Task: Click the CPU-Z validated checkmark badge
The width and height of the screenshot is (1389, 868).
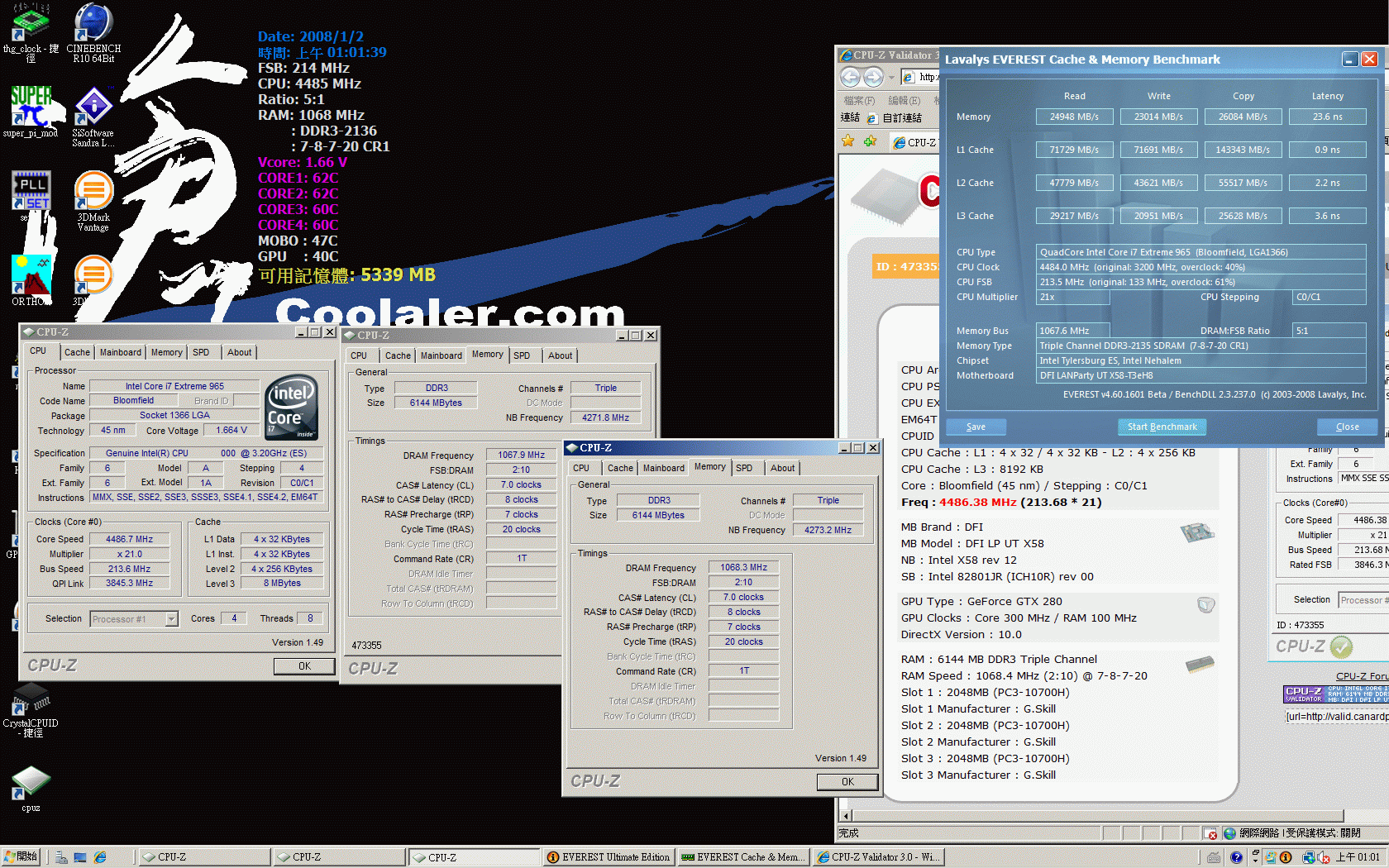Action: coord(1341,646)
